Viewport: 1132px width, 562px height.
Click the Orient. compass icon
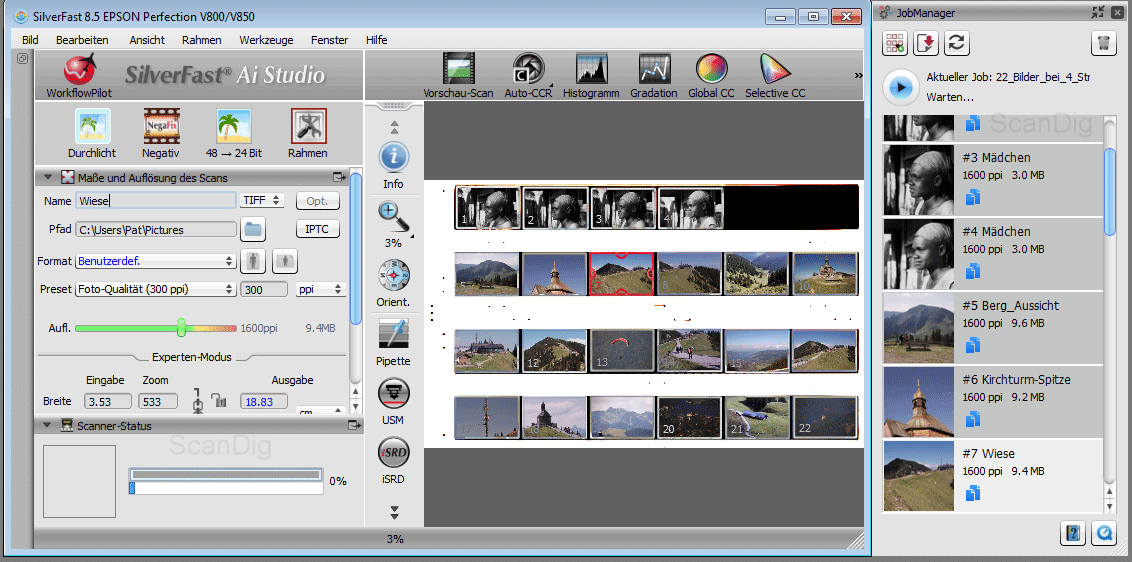tap(393, 276)
